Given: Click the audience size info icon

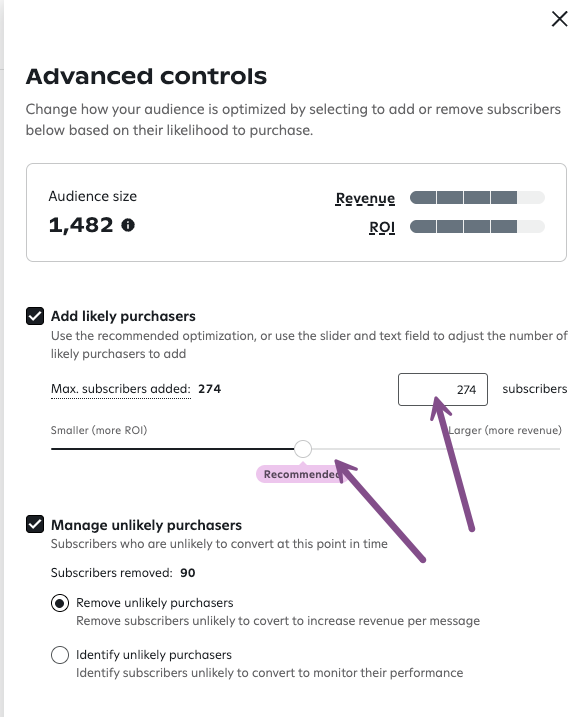Looking at the screenshot, I should tap(128, 225).
